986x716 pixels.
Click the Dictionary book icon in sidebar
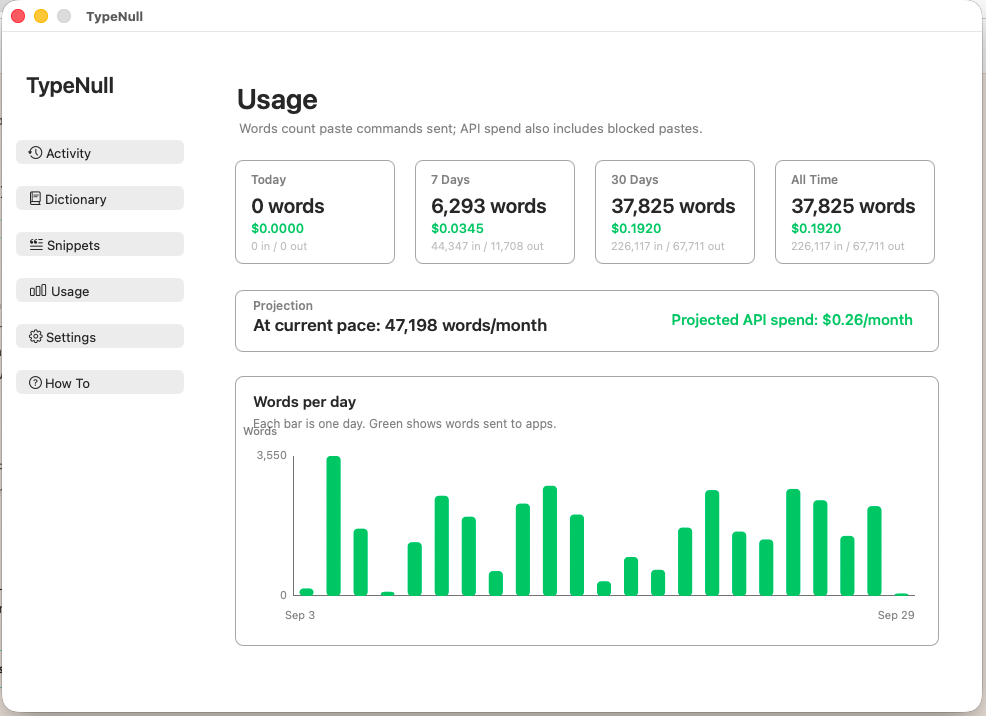coord(36,199)
